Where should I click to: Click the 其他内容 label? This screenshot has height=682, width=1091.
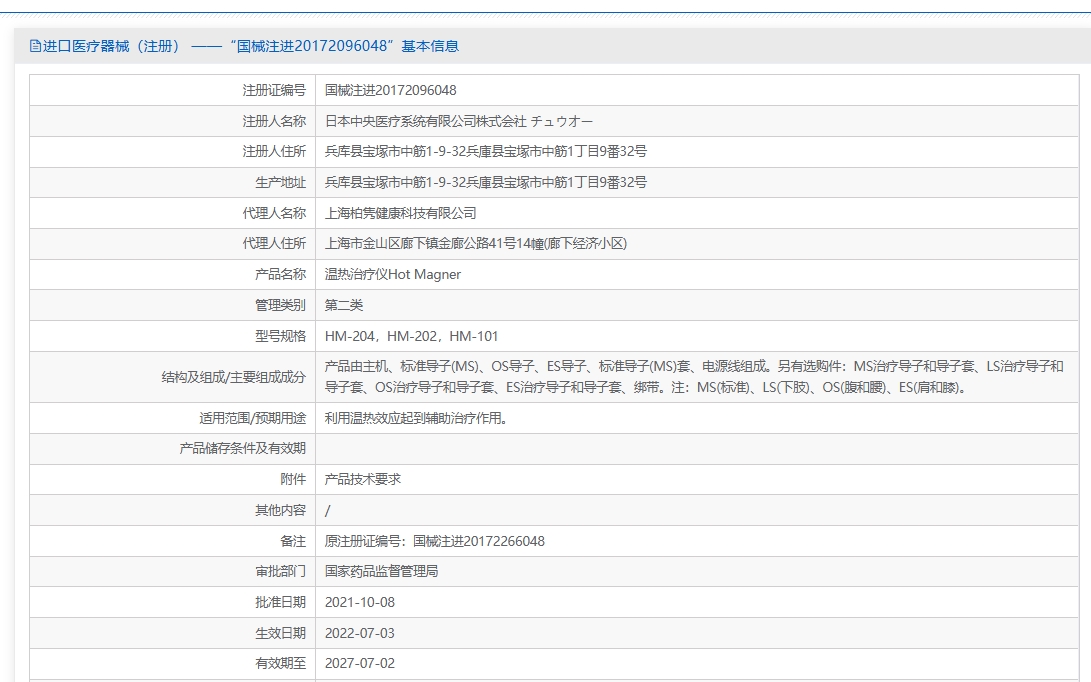pos(280,510)
